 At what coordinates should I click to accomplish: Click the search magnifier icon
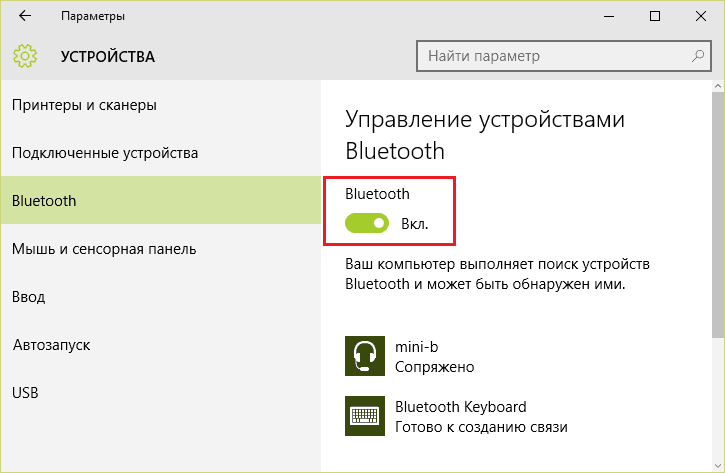698,56
